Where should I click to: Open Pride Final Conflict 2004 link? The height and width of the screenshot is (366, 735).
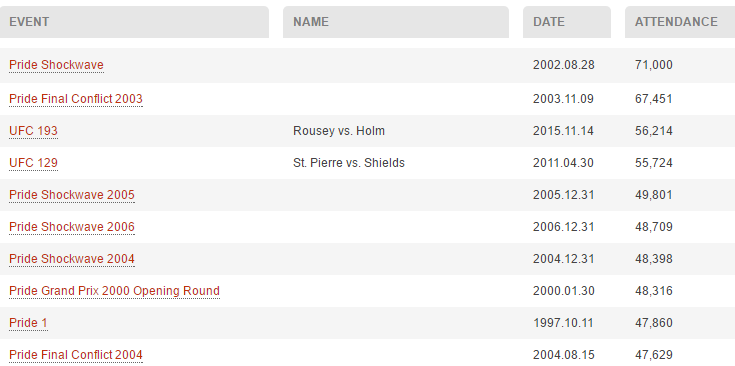pos(75,355)
